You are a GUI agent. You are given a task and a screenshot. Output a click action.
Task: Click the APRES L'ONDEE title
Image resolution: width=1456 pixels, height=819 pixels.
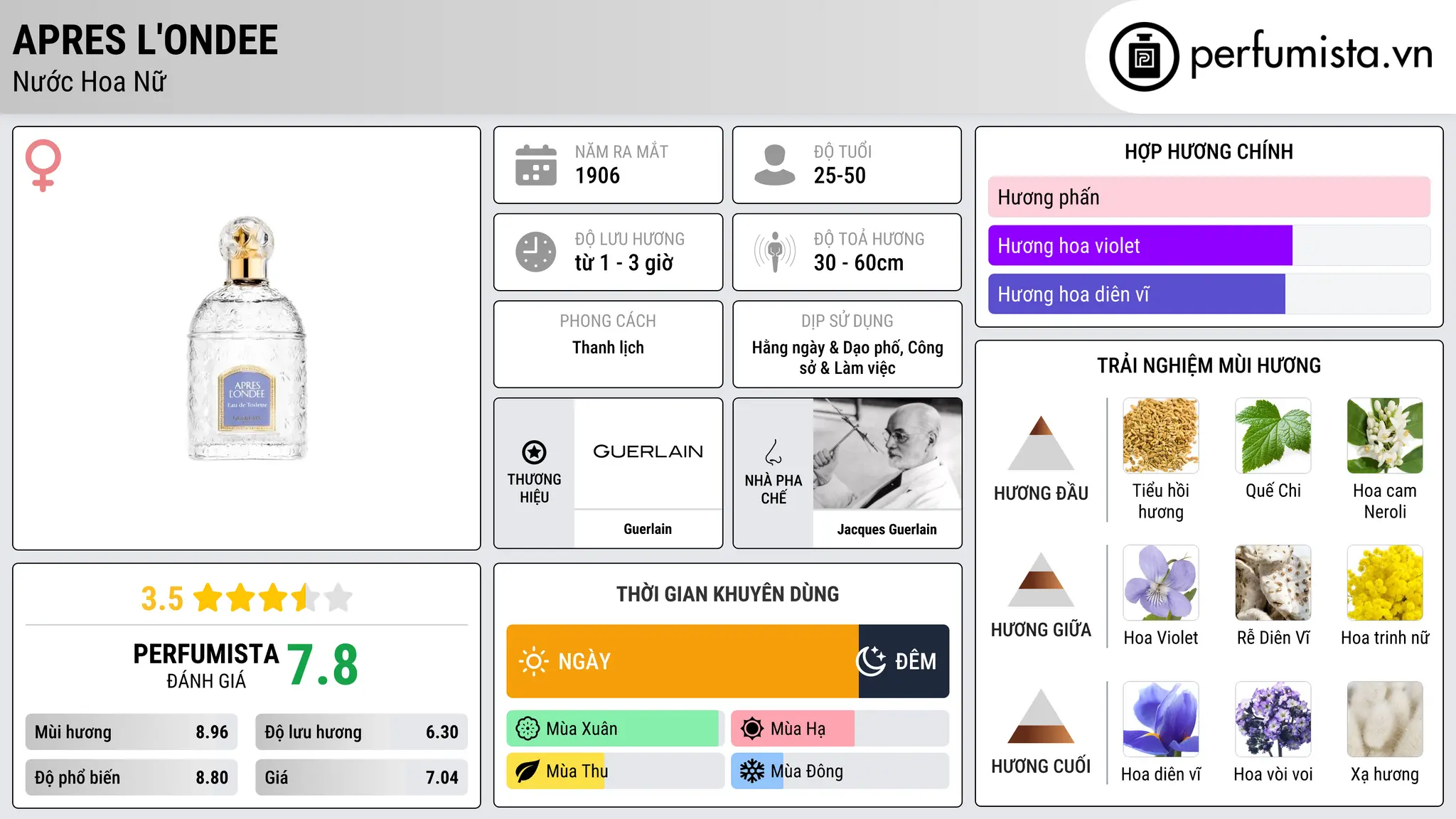click(146, 41)
